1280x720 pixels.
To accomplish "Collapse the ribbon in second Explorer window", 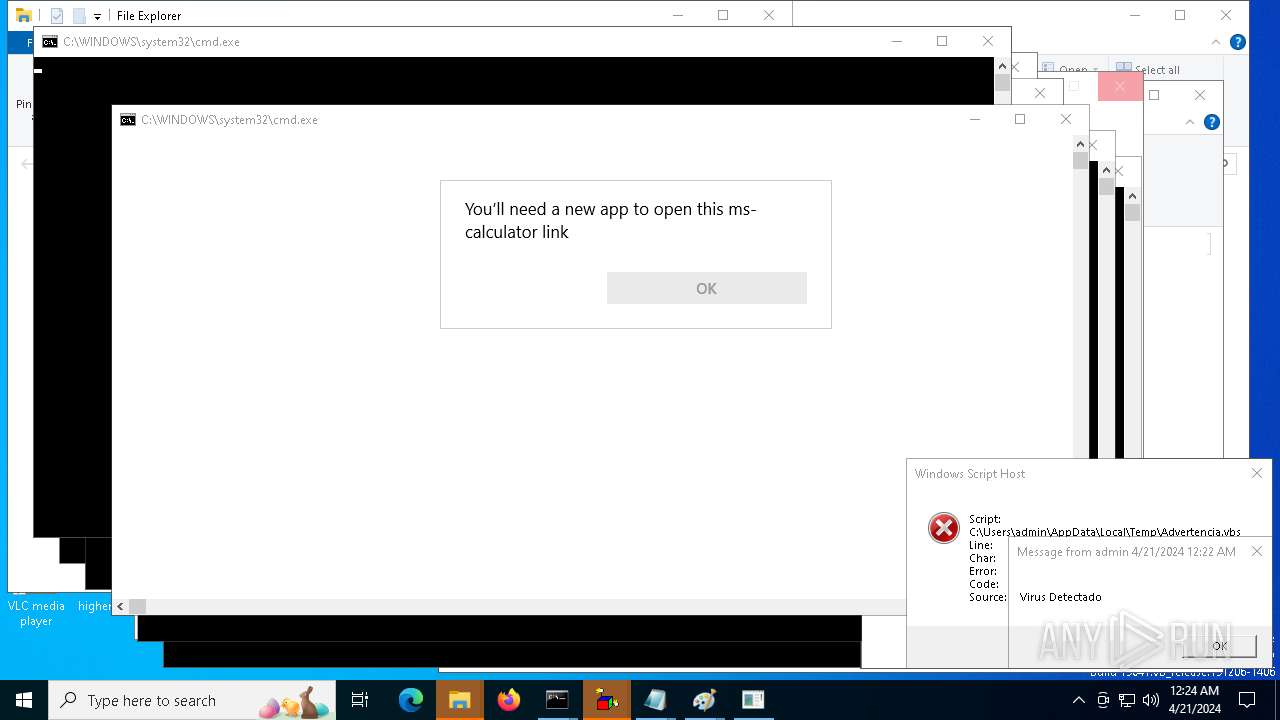I will 1190,122.
